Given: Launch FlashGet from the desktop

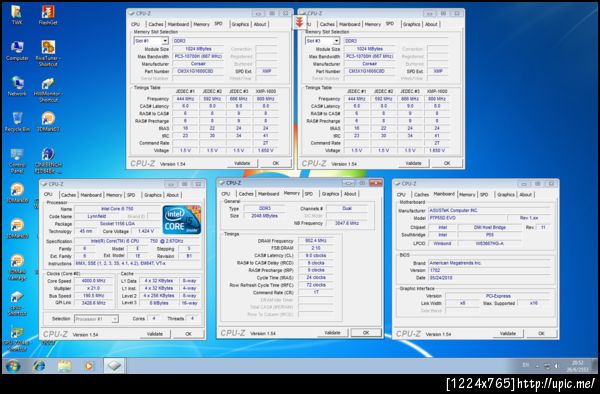Looking at the screenshot, I should click(48, 15).
